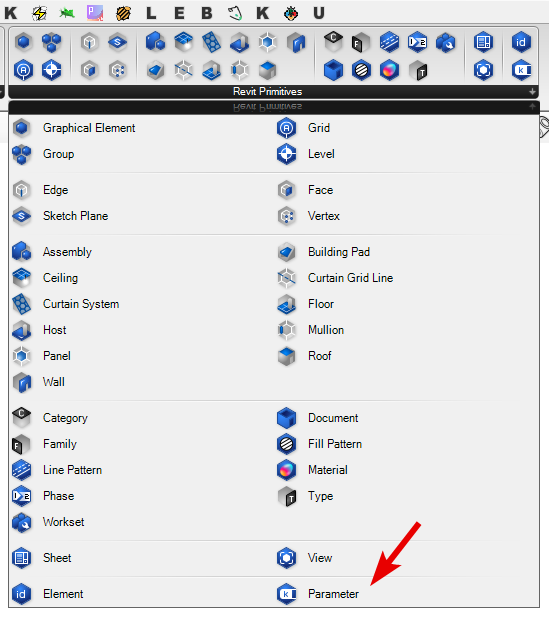549x618 pixels.
Task: Click the Phase component icon
Action: click(x=22, y=496)
